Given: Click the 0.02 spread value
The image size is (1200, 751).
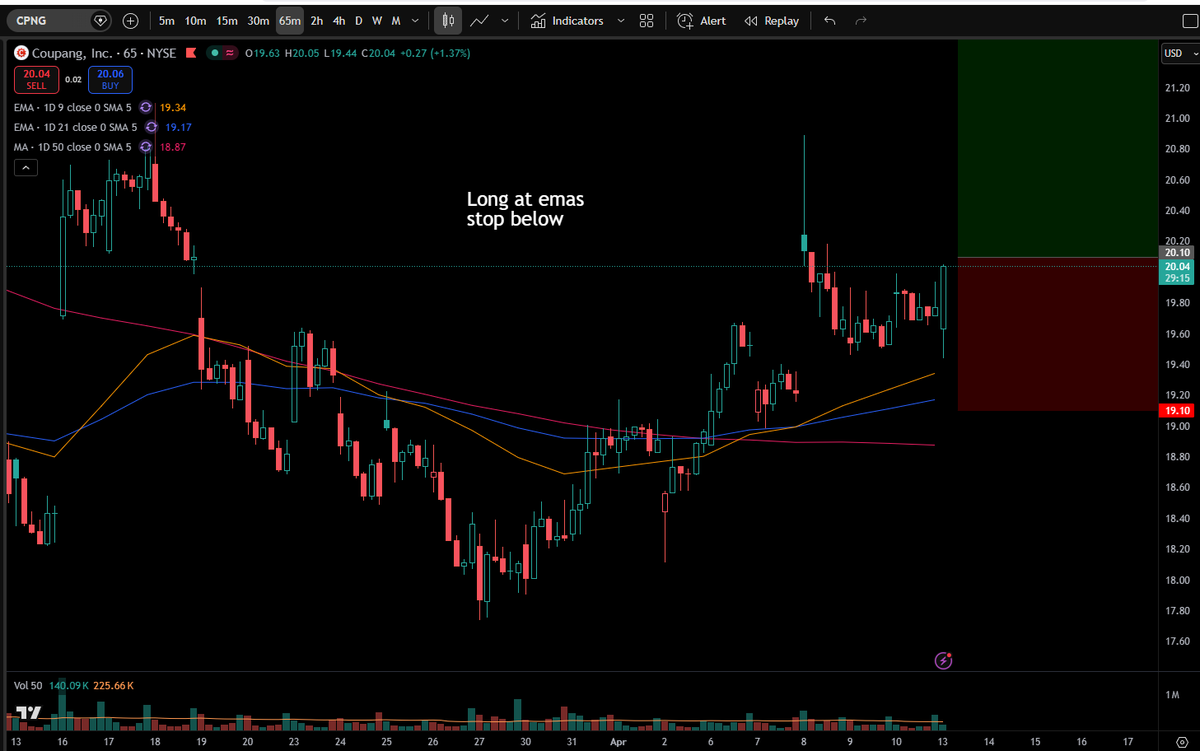Looking at the screenshot, I should click(x=73, y=79).
